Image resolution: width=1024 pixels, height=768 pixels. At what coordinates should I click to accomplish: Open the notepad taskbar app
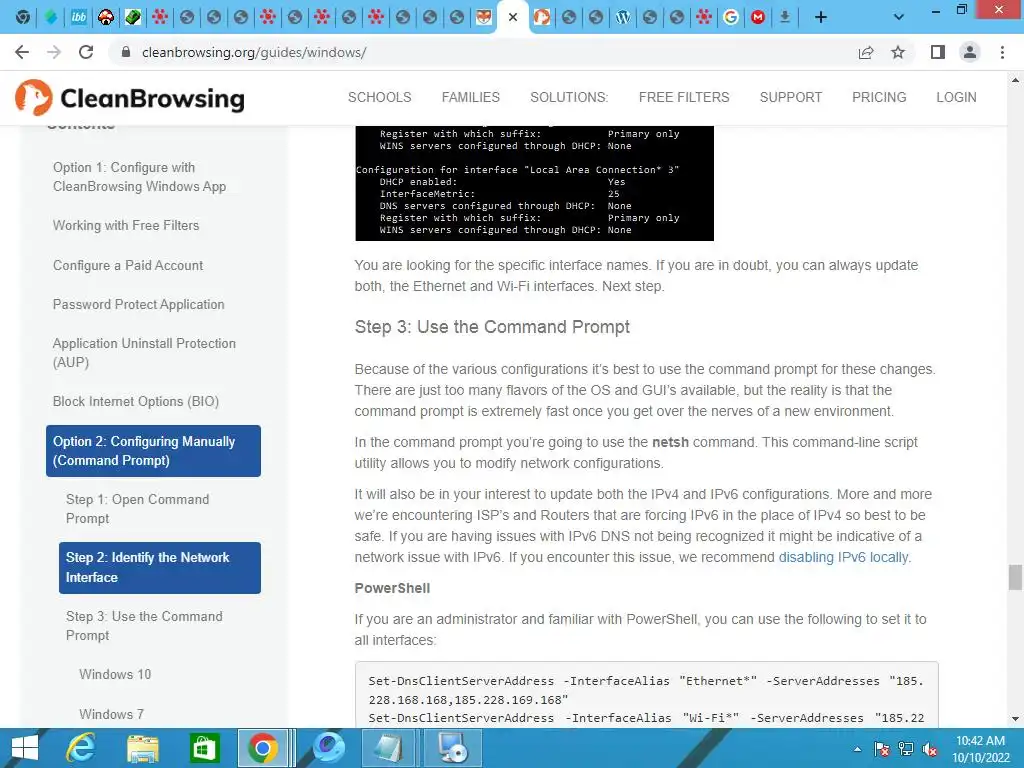click(x=390, y=748)
